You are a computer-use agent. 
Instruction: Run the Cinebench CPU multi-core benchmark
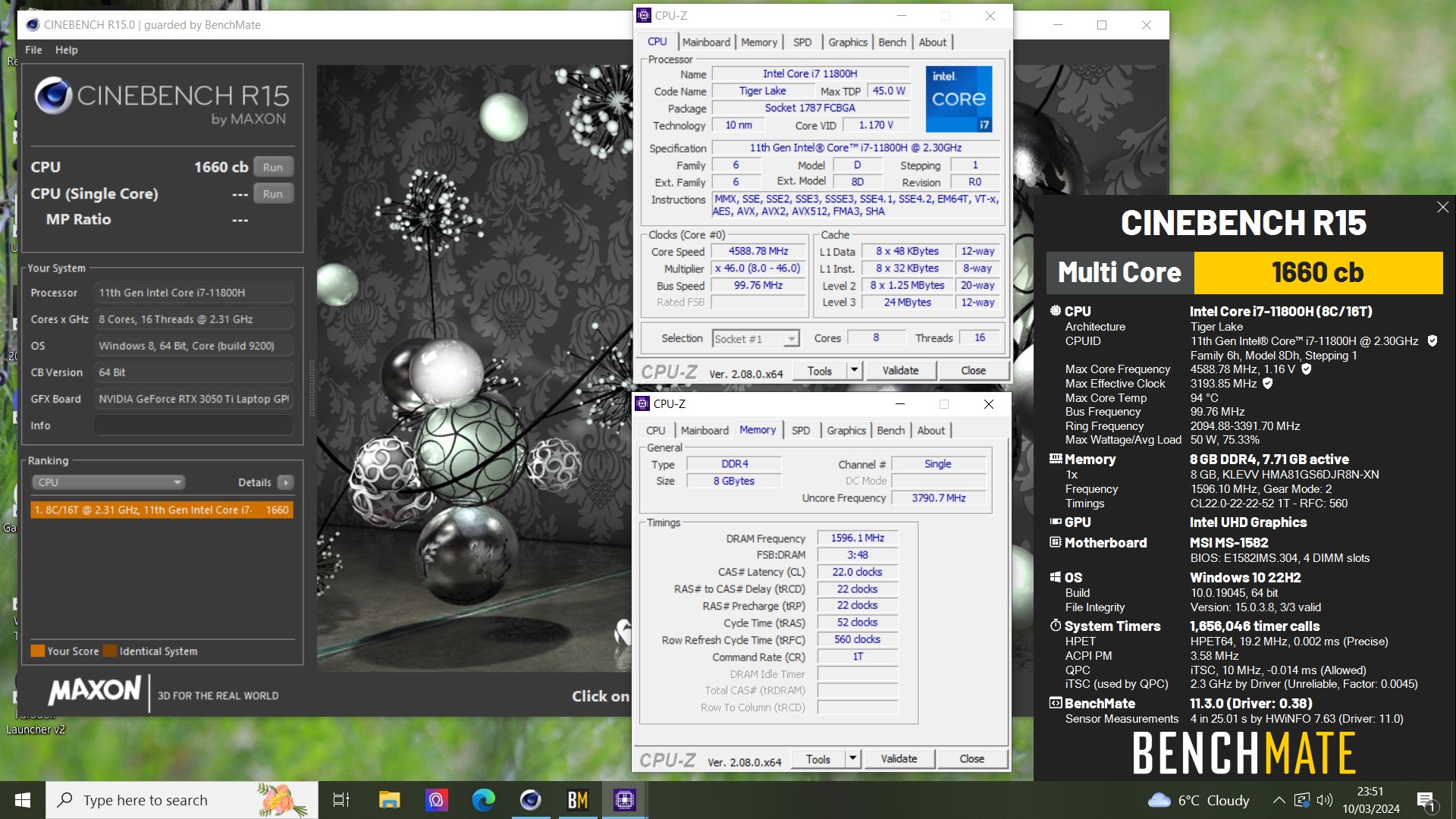click(x=273, y=168)
